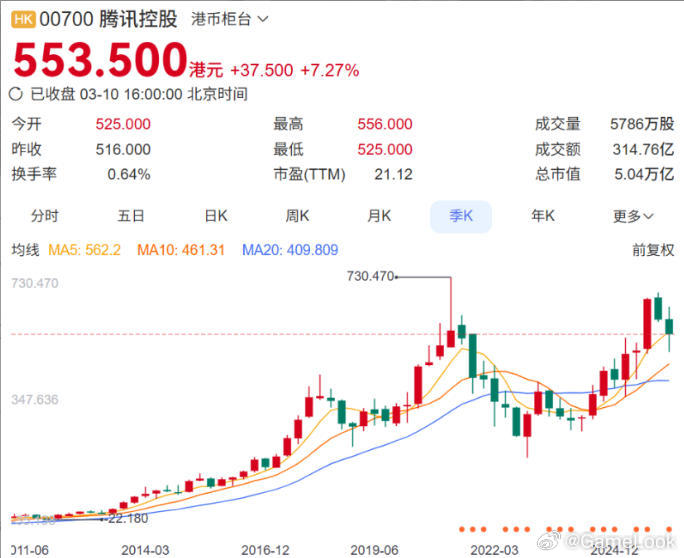This screenshot has height=558, width=684.
Task: Switch to the 五日 chart tab
Action: (130, 216)
